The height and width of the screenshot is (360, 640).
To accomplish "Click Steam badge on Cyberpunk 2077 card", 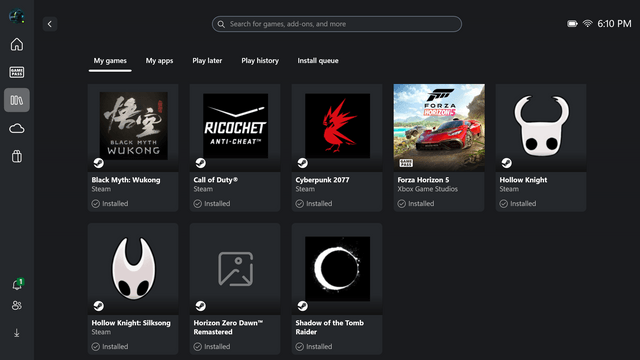I will (302, 163).
